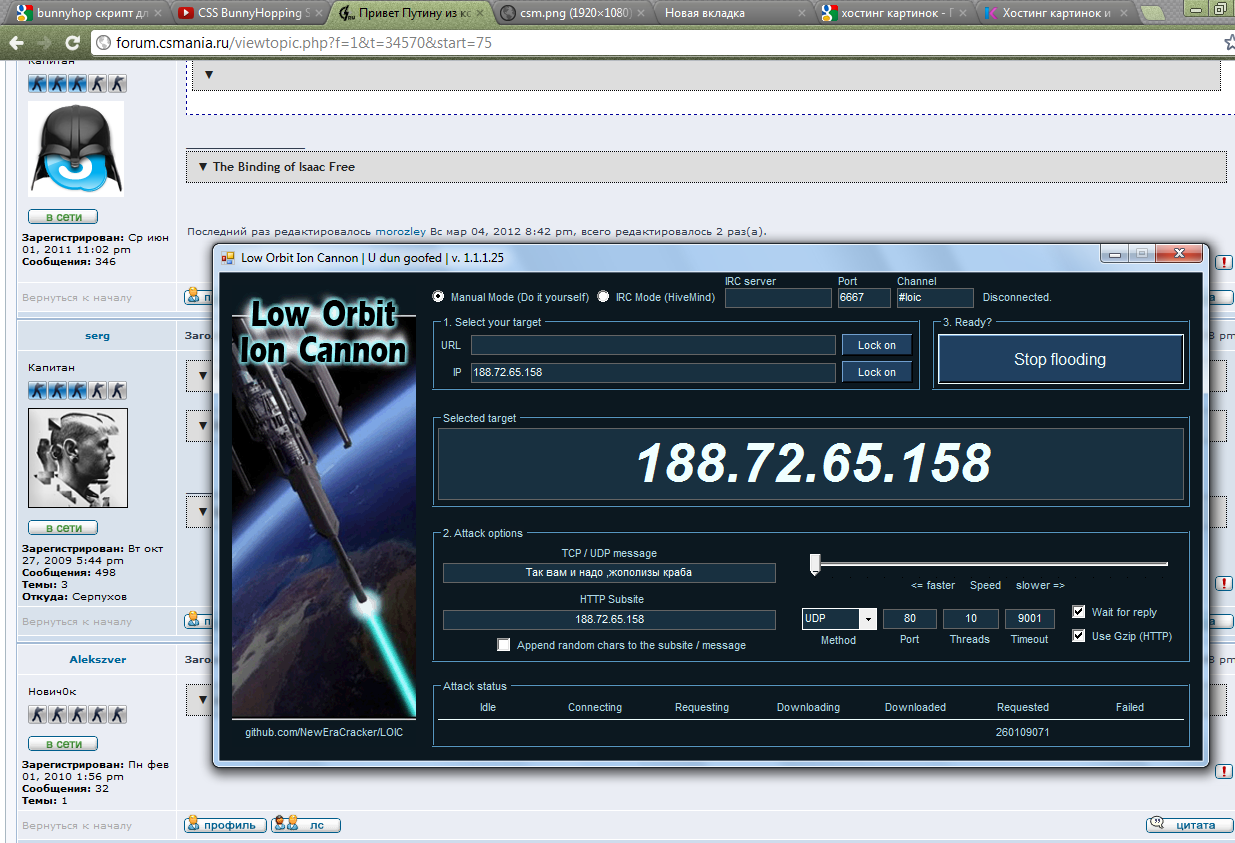
Task: Go back using the browser back arrow
Action: [15, 44]
